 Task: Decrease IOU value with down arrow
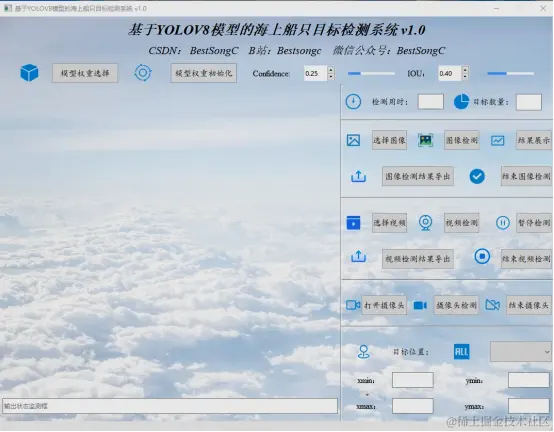[x=465, y=77]
